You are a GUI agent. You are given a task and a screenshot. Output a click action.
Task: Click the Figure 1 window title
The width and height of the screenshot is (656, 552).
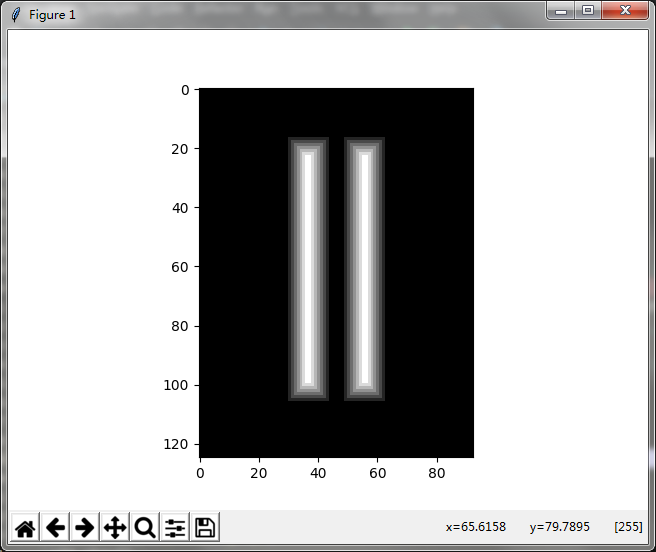click(52, 15)
